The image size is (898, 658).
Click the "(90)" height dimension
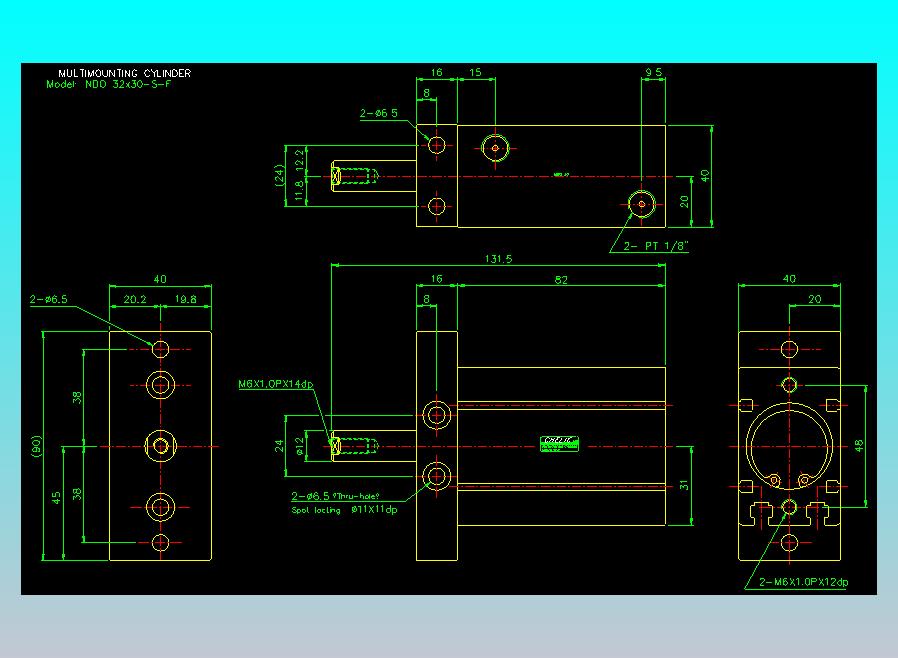(37, 446)
